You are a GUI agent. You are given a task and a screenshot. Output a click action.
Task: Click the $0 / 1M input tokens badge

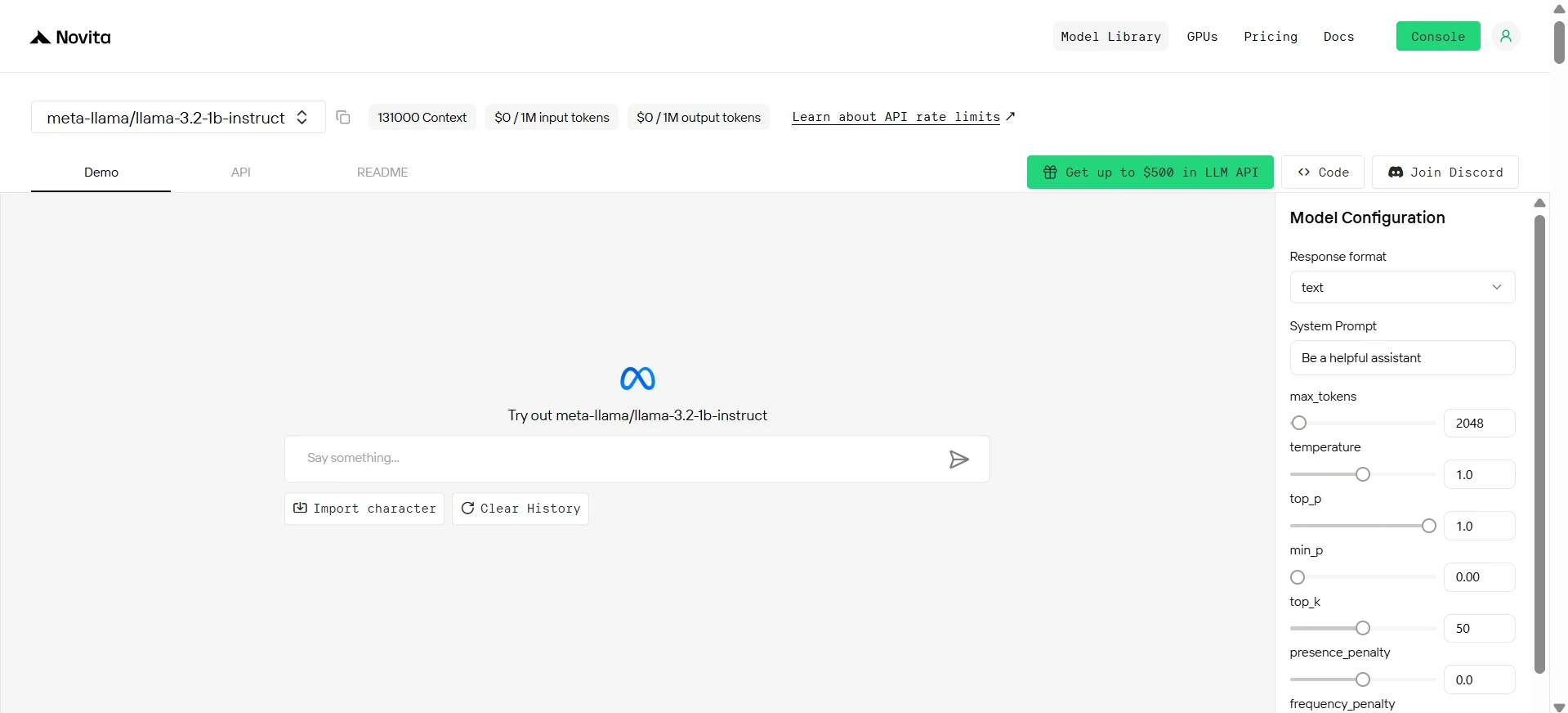coord(552,117)
